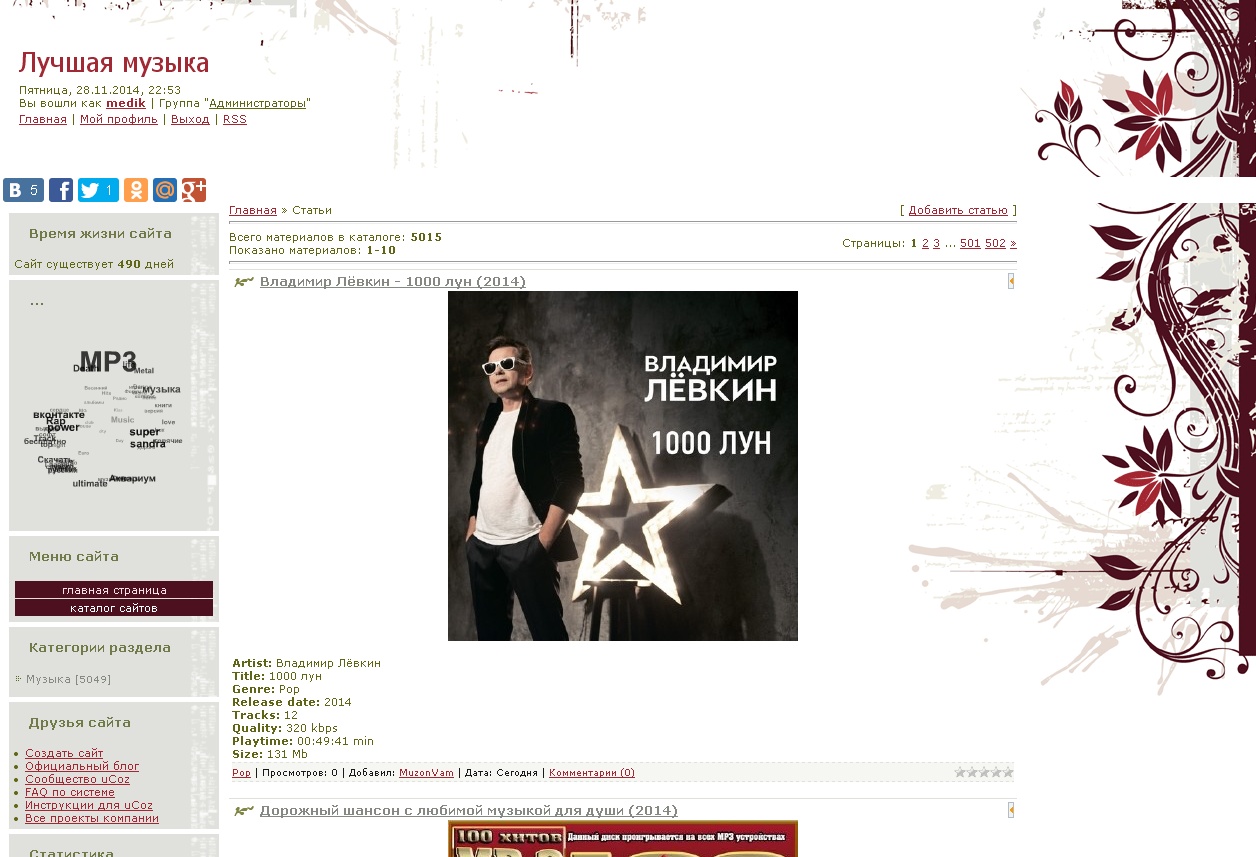This screenshot has width=1256, height=857.
Task: Go to page 3 of catalog
Action: (937, 243)
